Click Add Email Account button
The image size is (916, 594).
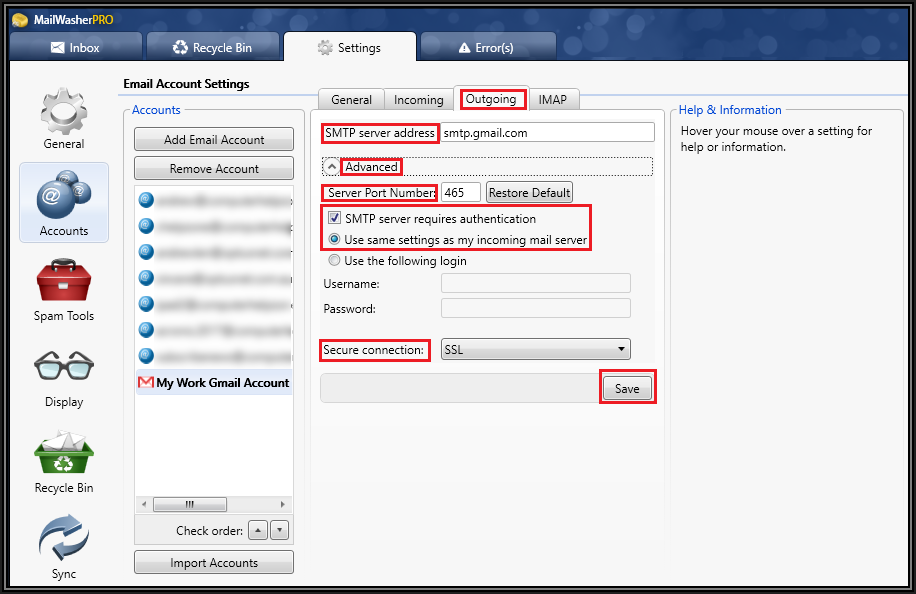pyautogui.click(x=214, y=140)
